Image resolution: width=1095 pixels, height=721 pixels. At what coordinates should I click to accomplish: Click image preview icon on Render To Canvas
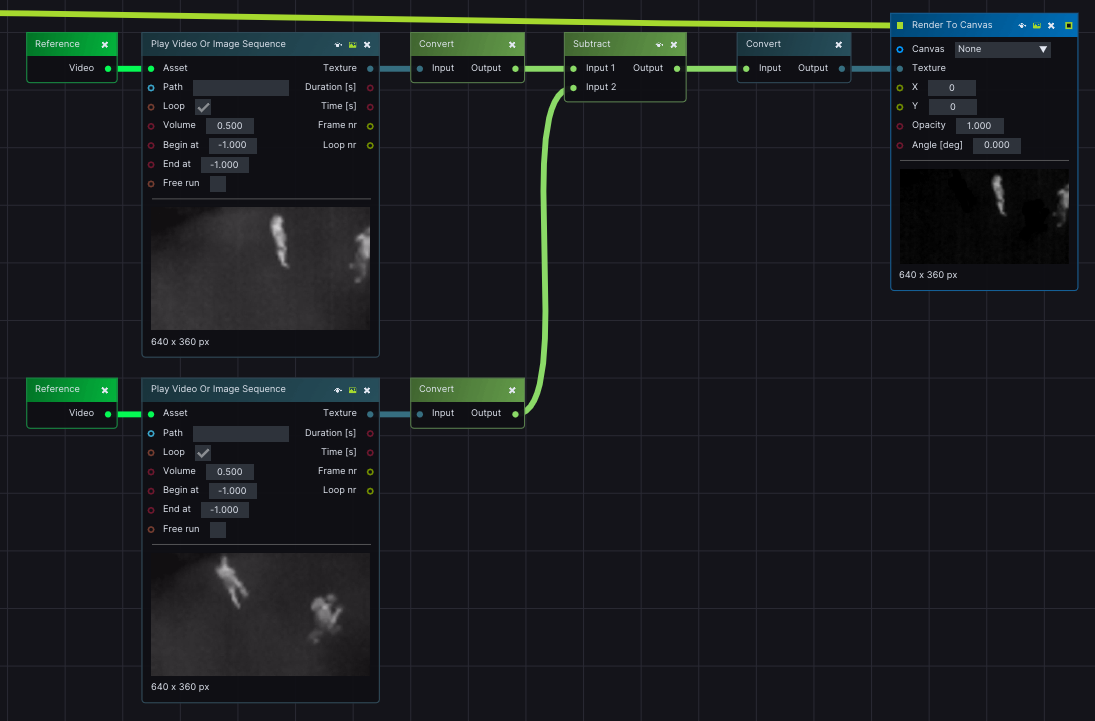[1037, 26]
